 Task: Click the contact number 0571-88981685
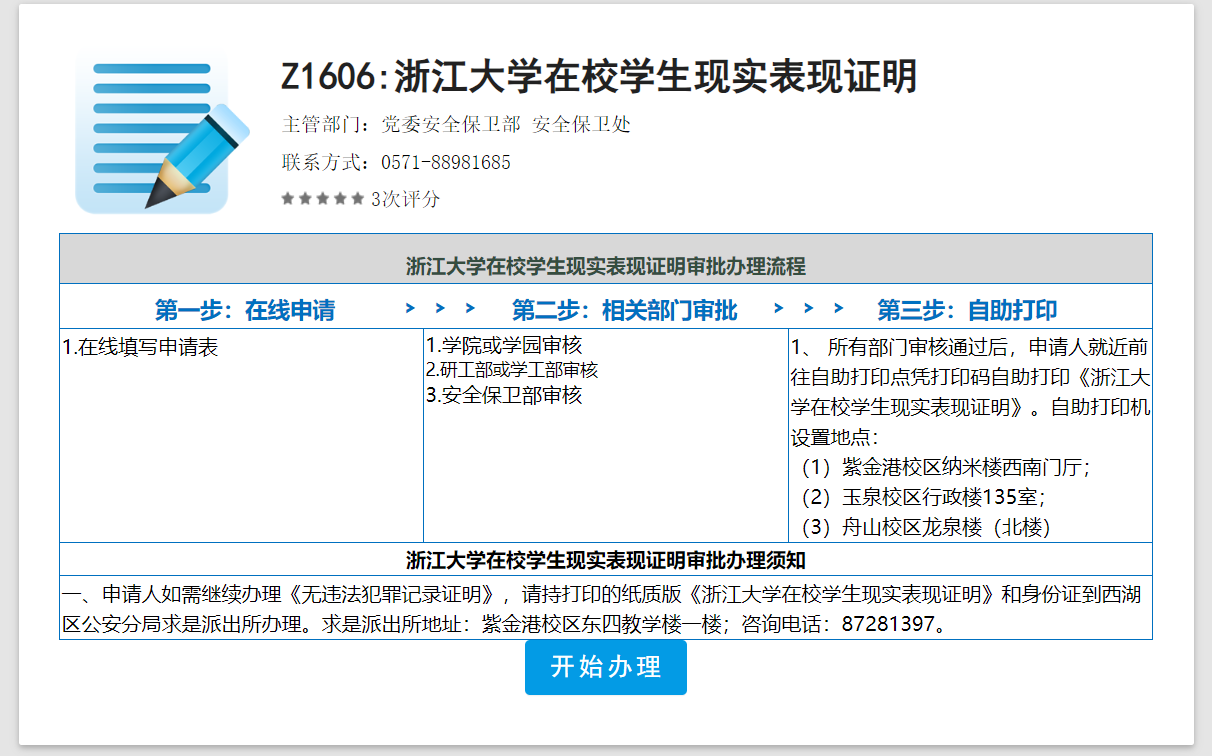[447, 162]
